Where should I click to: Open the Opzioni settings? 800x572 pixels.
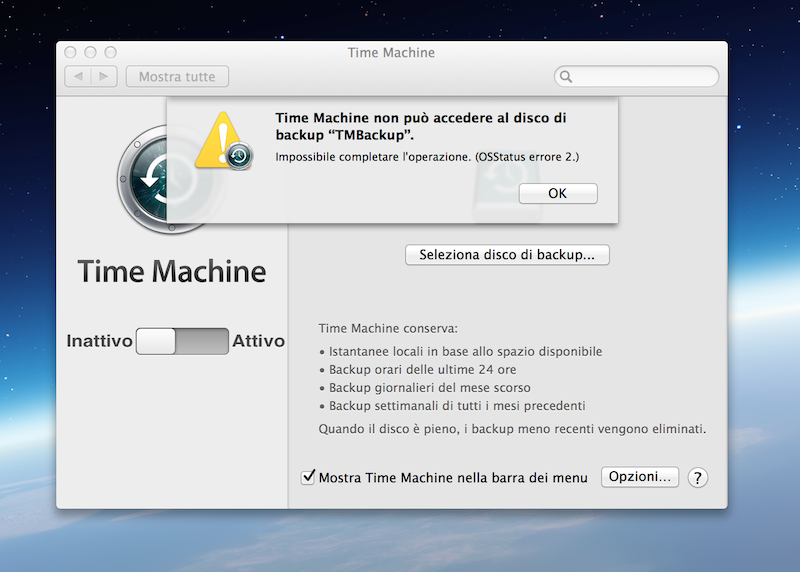coord(640,477)
